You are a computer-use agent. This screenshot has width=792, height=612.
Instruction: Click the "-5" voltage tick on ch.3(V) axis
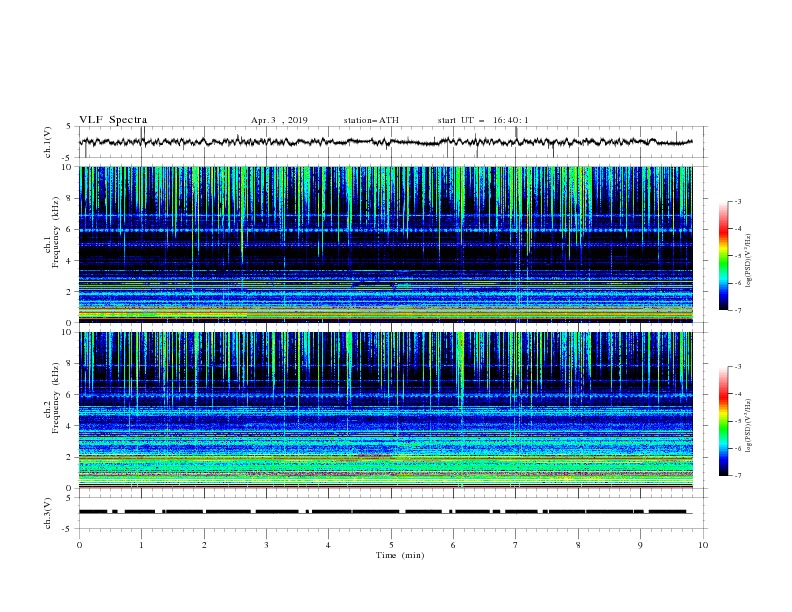68,529
